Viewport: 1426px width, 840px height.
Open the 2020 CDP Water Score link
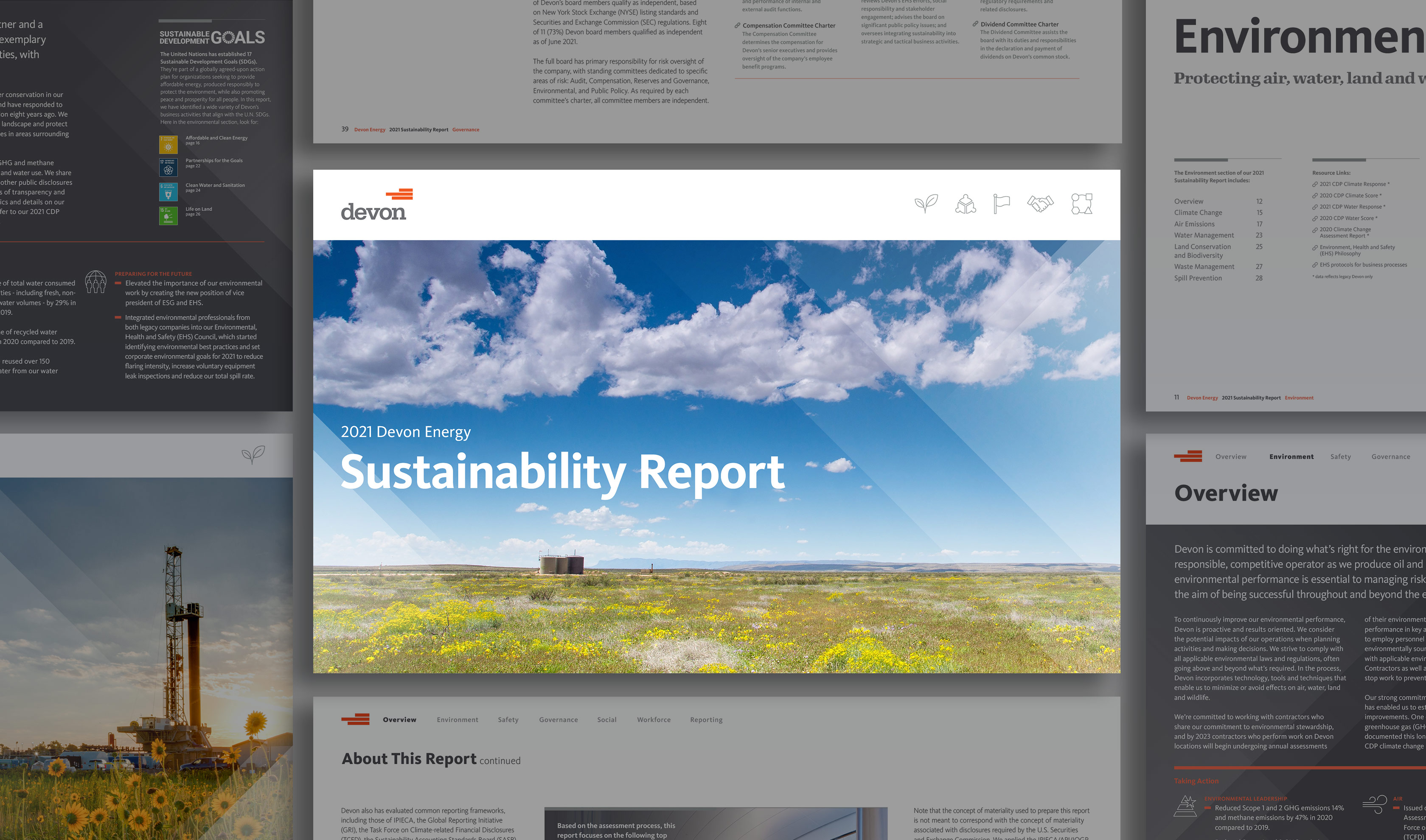point(1348,218)
